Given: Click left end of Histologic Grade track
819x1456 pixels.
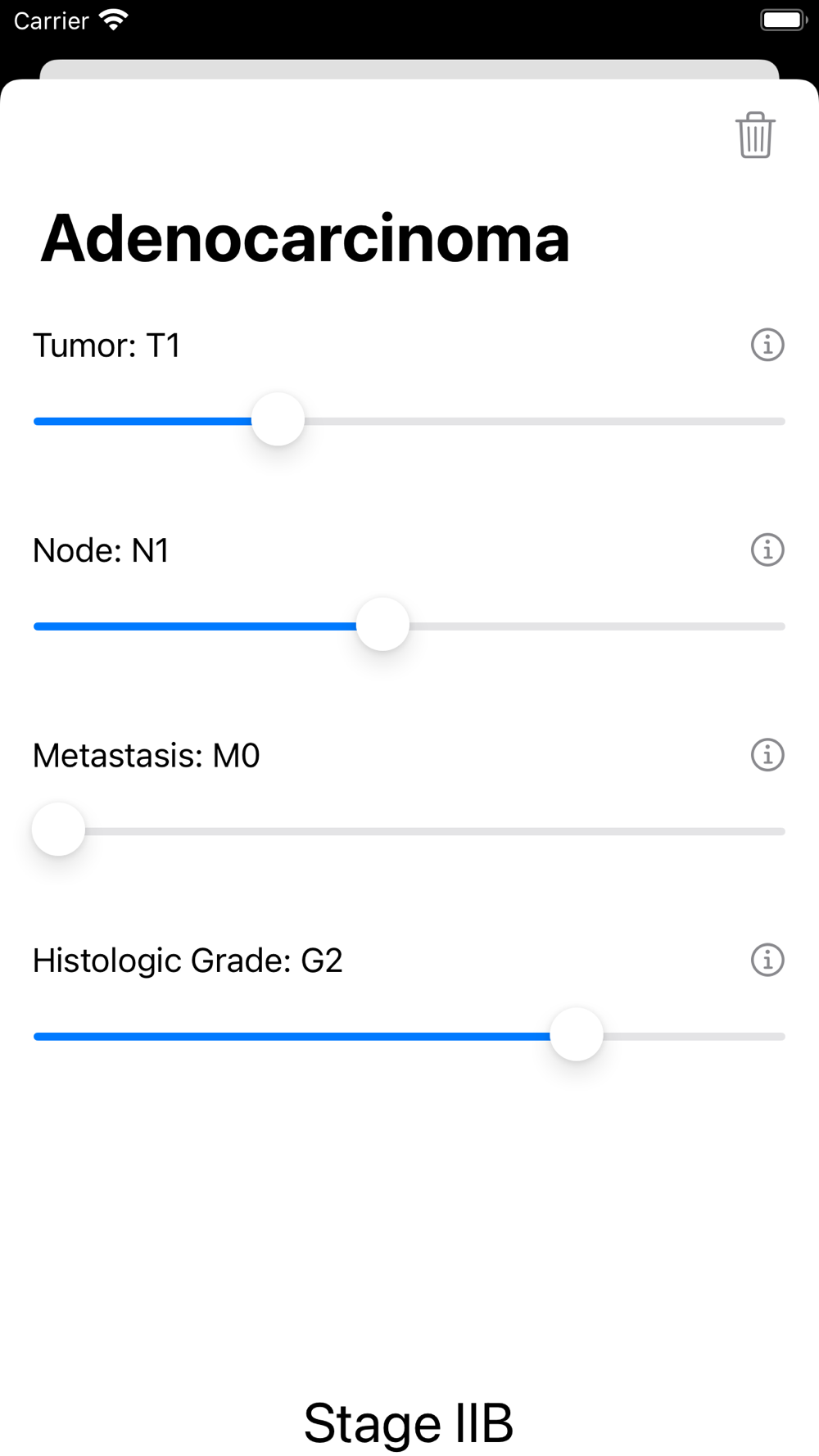Looking at the screenshot, I should click(41, 1036).
